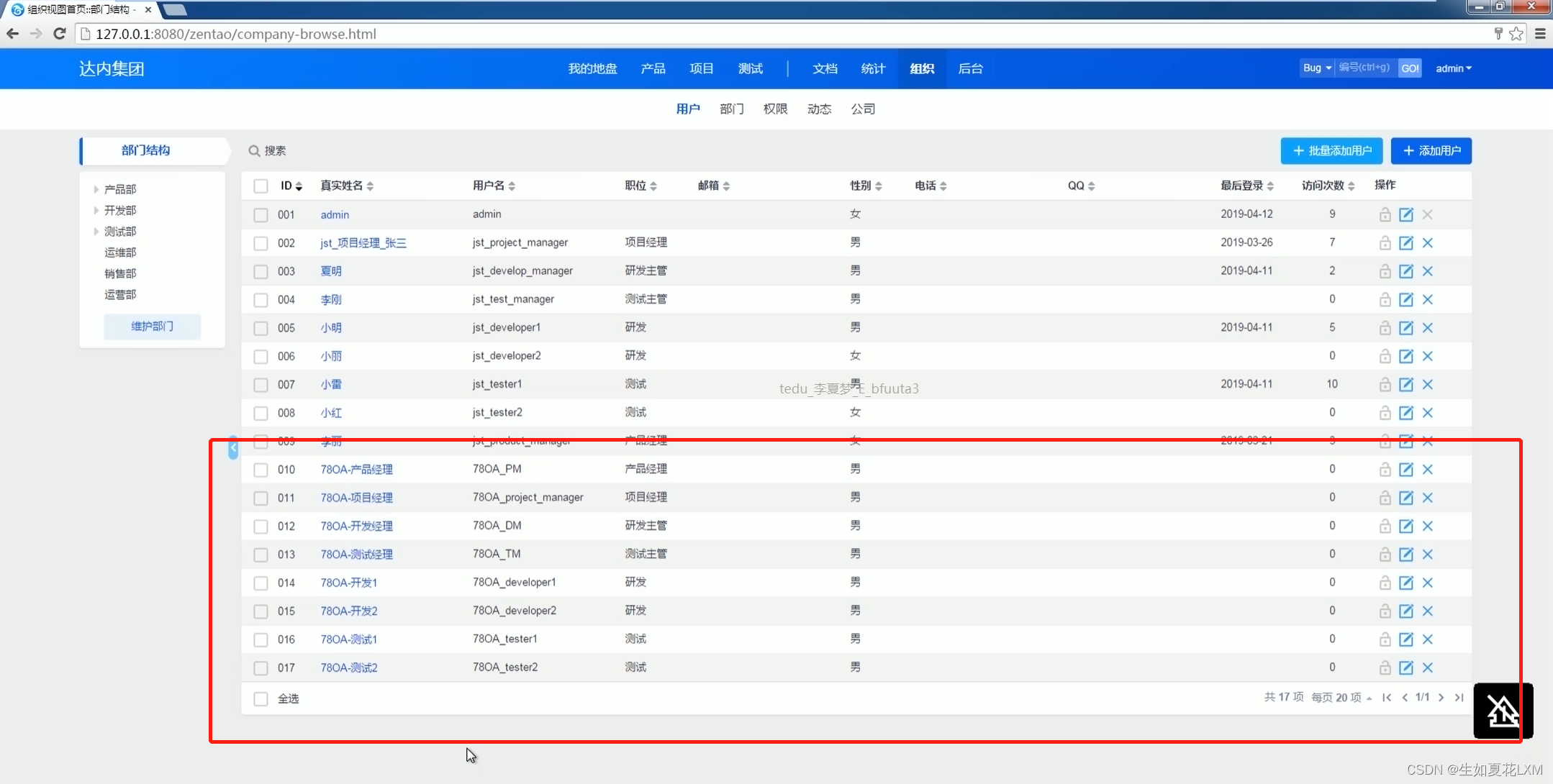
Task: Open the 78OA-产品经理 user link
Action: pos(356,469)
